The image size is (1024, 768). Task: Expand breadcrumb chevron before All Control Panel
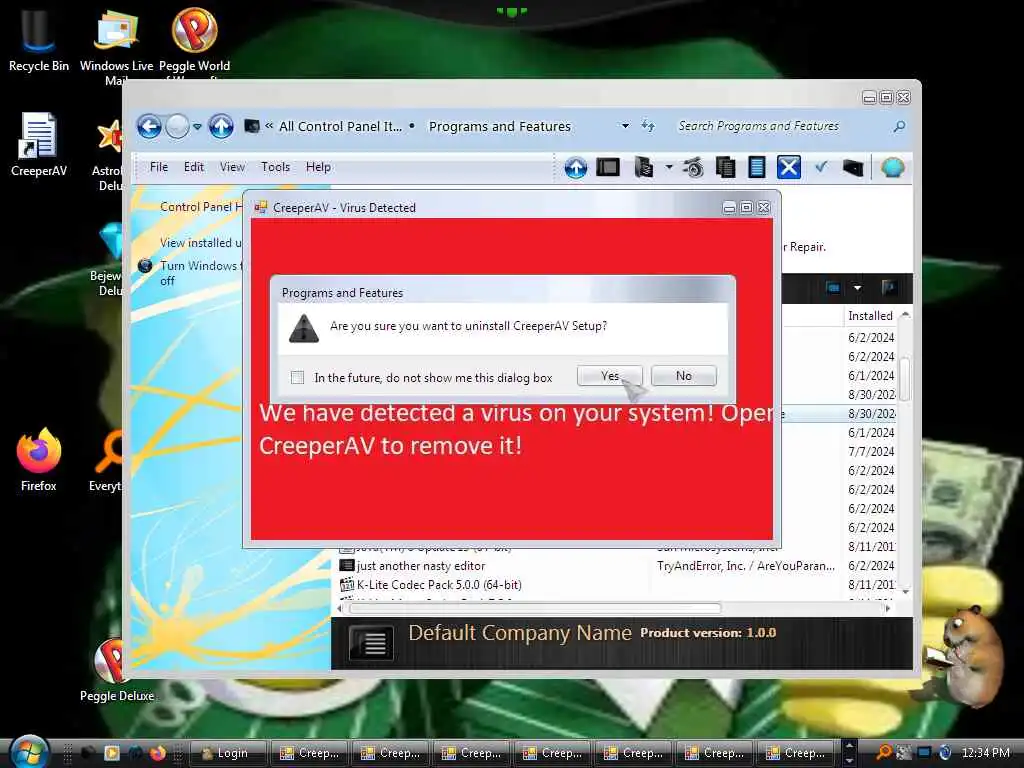coord(268,126)
